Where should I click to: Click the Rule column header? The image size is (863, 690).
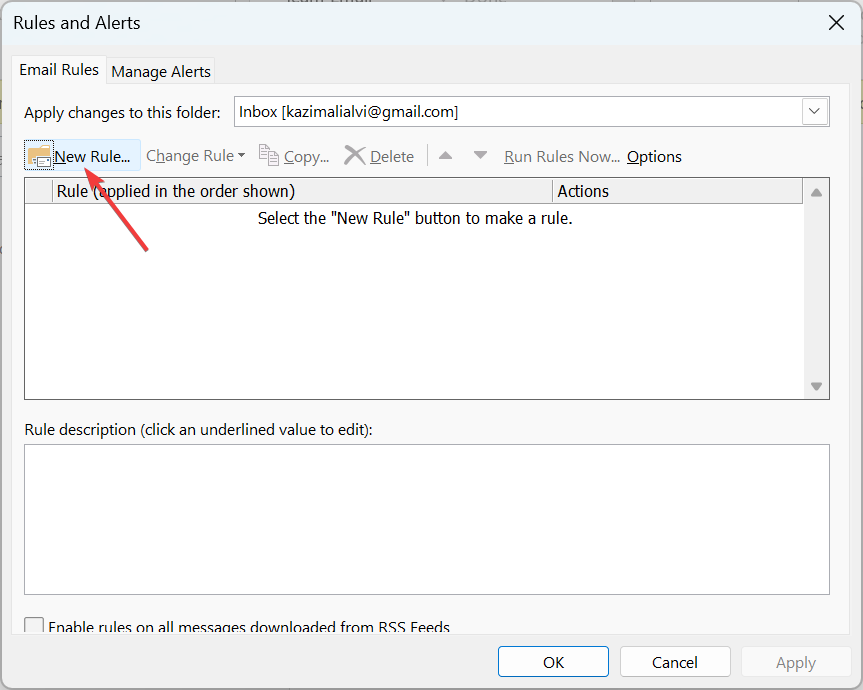coord(300,191)
